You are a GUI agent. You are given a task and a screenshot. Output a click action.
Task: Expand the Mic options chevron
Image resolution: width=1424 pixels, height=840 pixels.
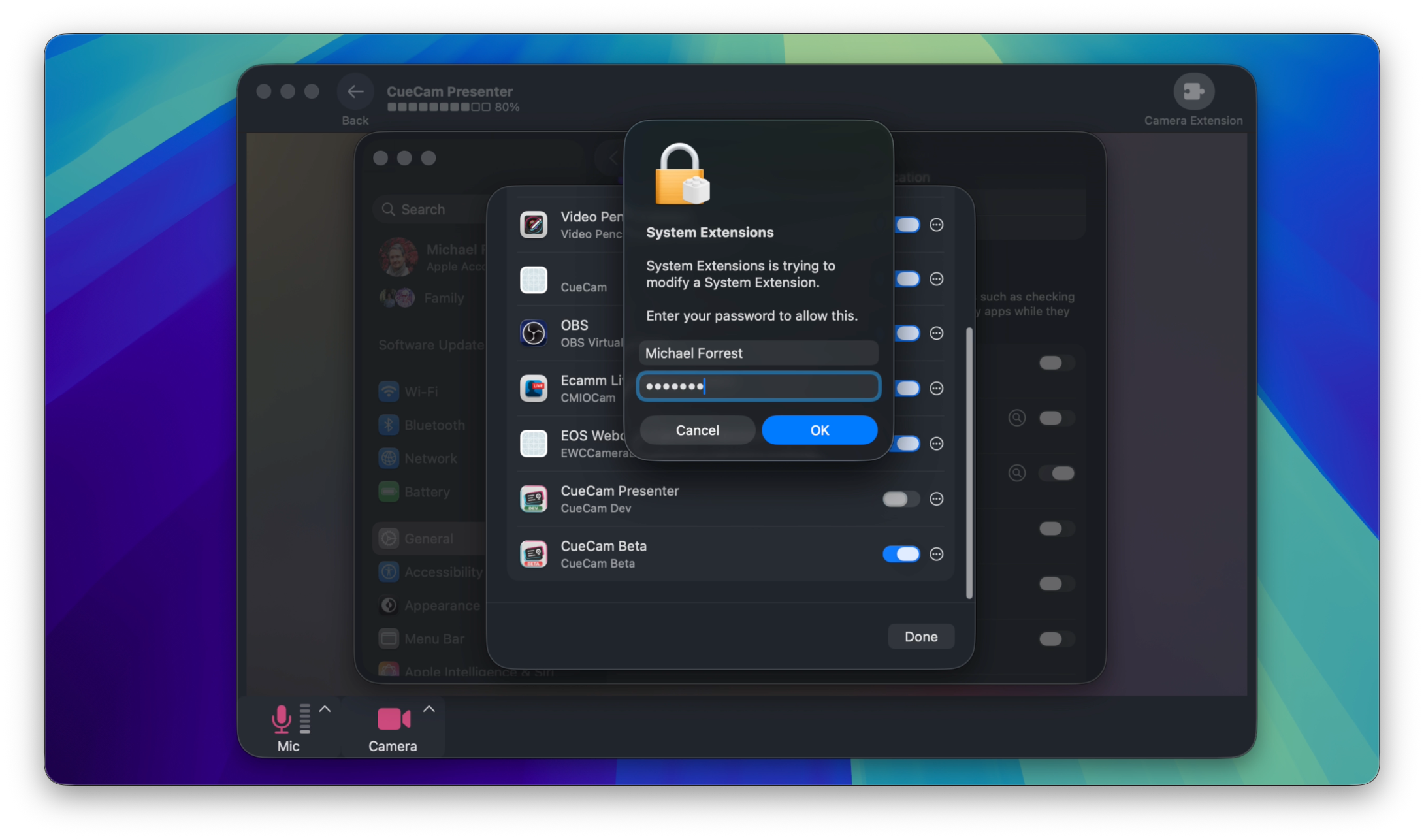click(x=325, y=709)
